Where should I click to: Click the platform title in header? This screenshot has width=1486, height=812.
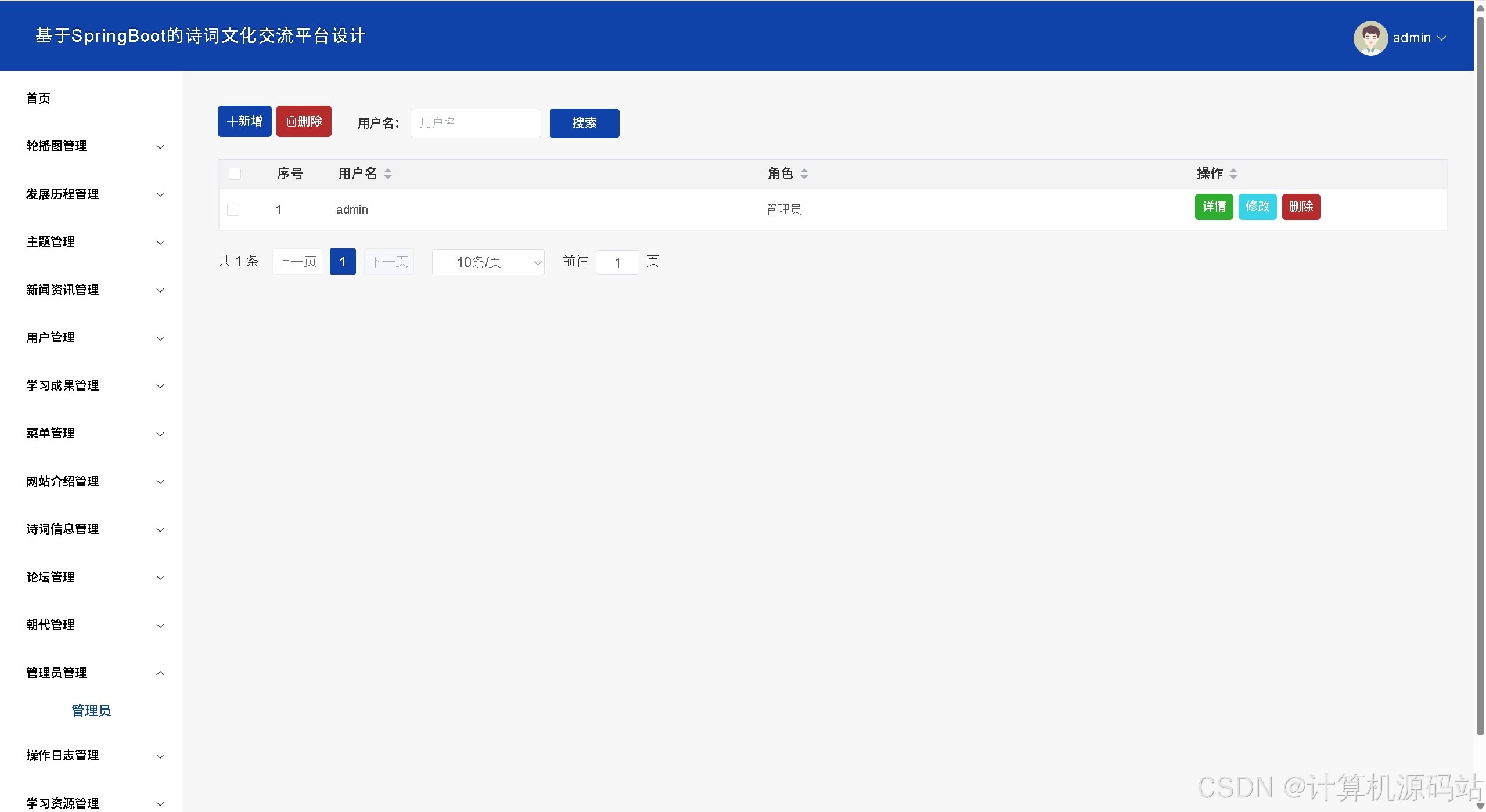click(x=200, y=36)
